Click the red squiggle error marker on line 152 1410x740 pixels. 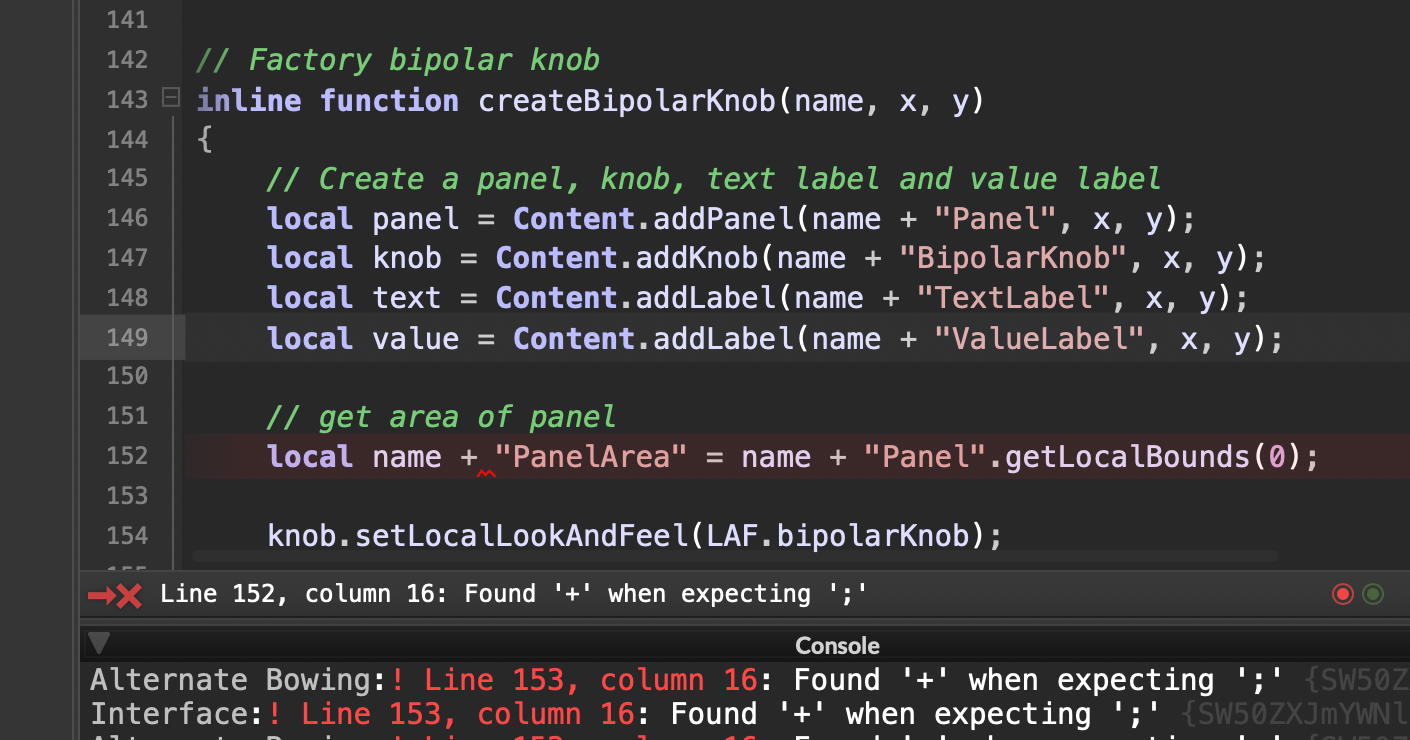[x=486, y=474]
